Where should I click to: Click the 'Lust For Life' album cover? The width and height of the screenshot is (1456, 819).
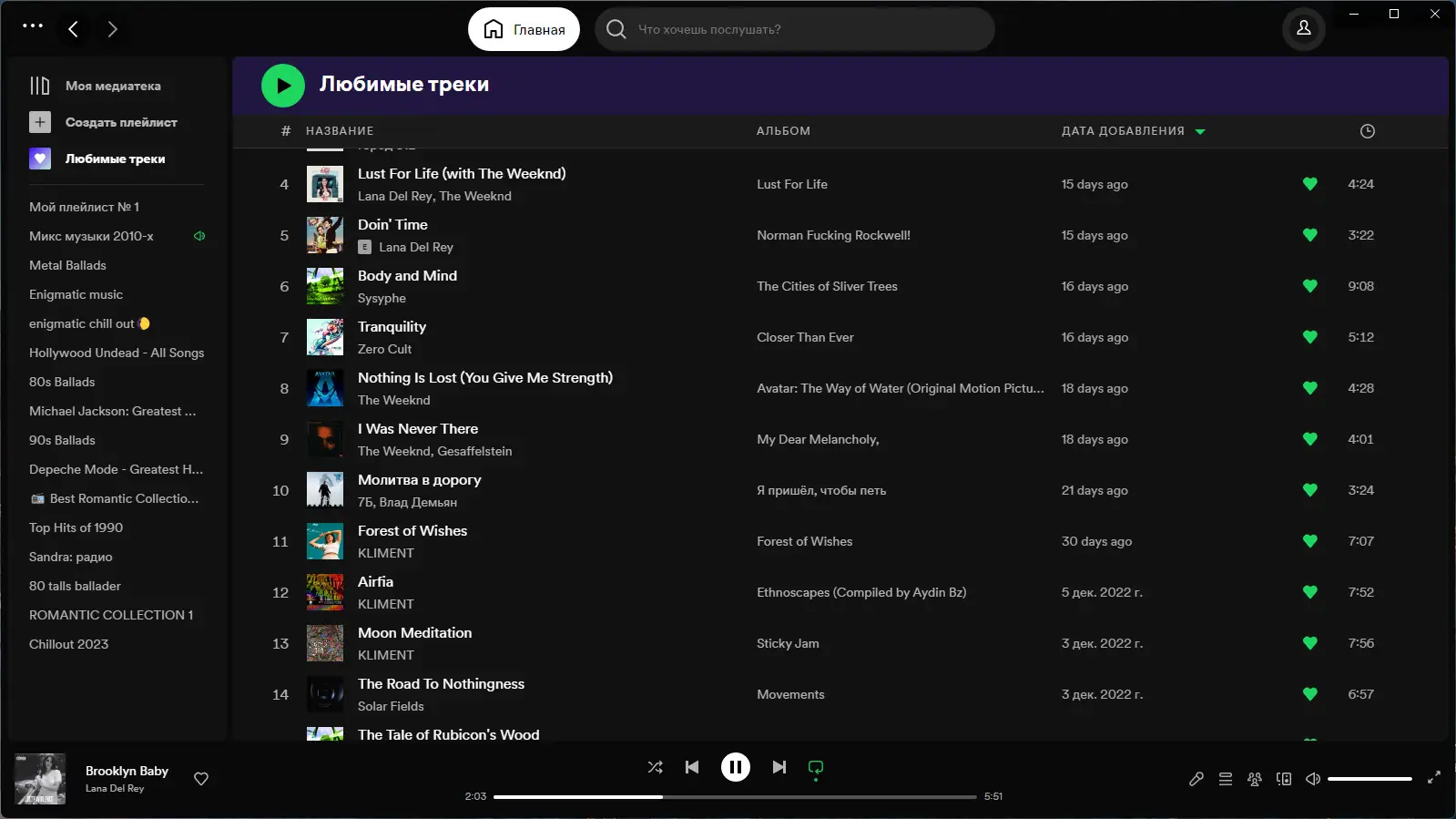point(325,184)
